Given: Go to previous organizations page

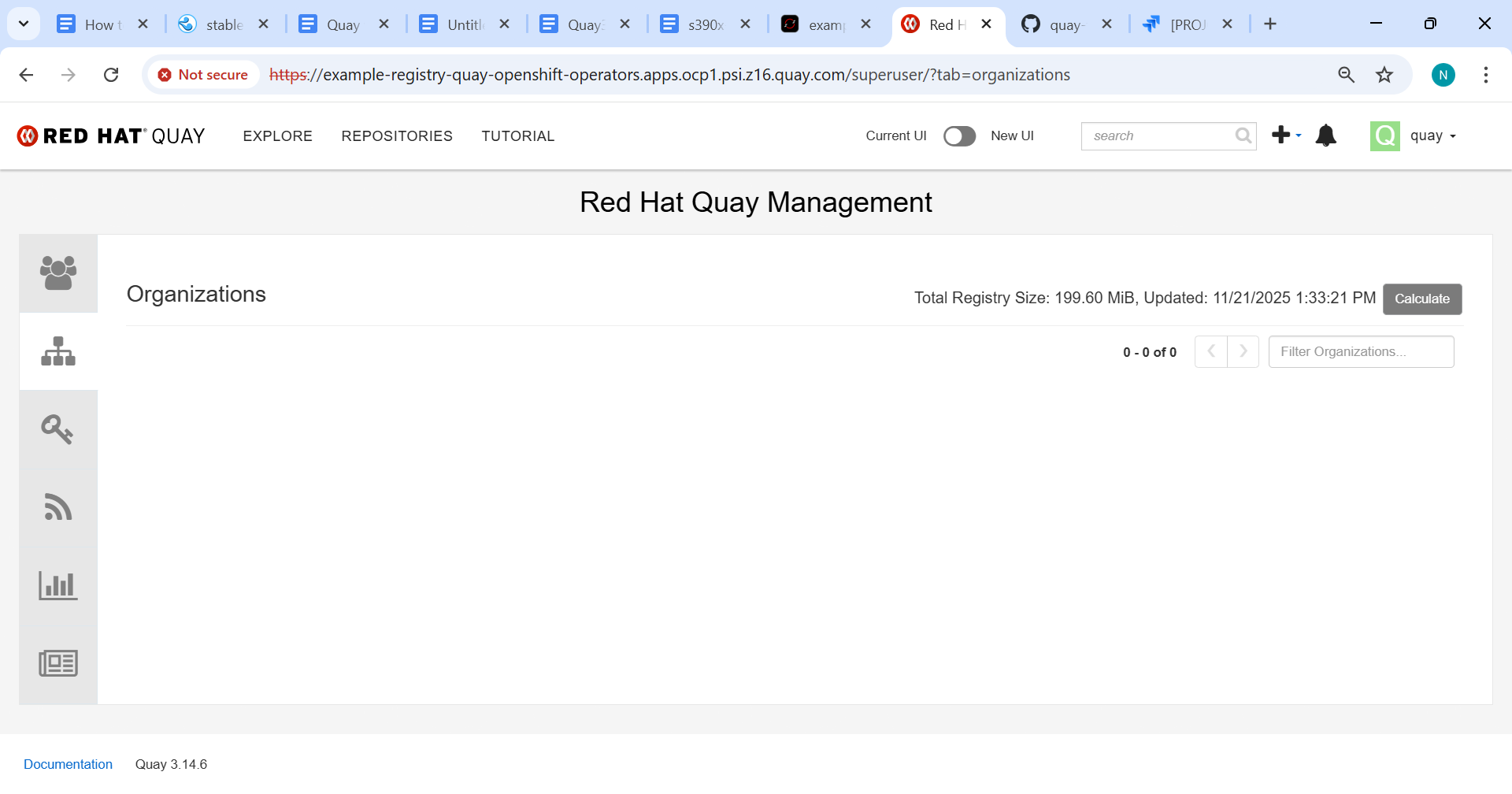Looking at the screenshot, I should click(x=1211, y=351).
